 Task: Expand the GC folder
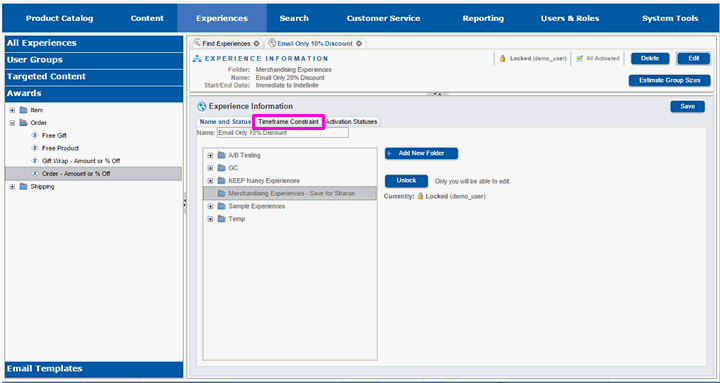click(x=210, y=168)
